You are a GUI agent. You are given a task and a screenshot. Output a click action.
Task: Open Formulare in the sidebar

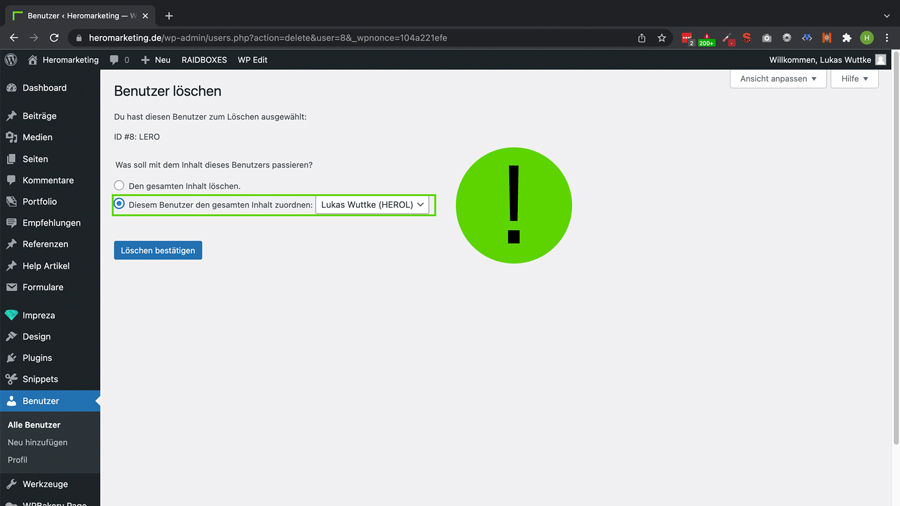tap(50, 287)
